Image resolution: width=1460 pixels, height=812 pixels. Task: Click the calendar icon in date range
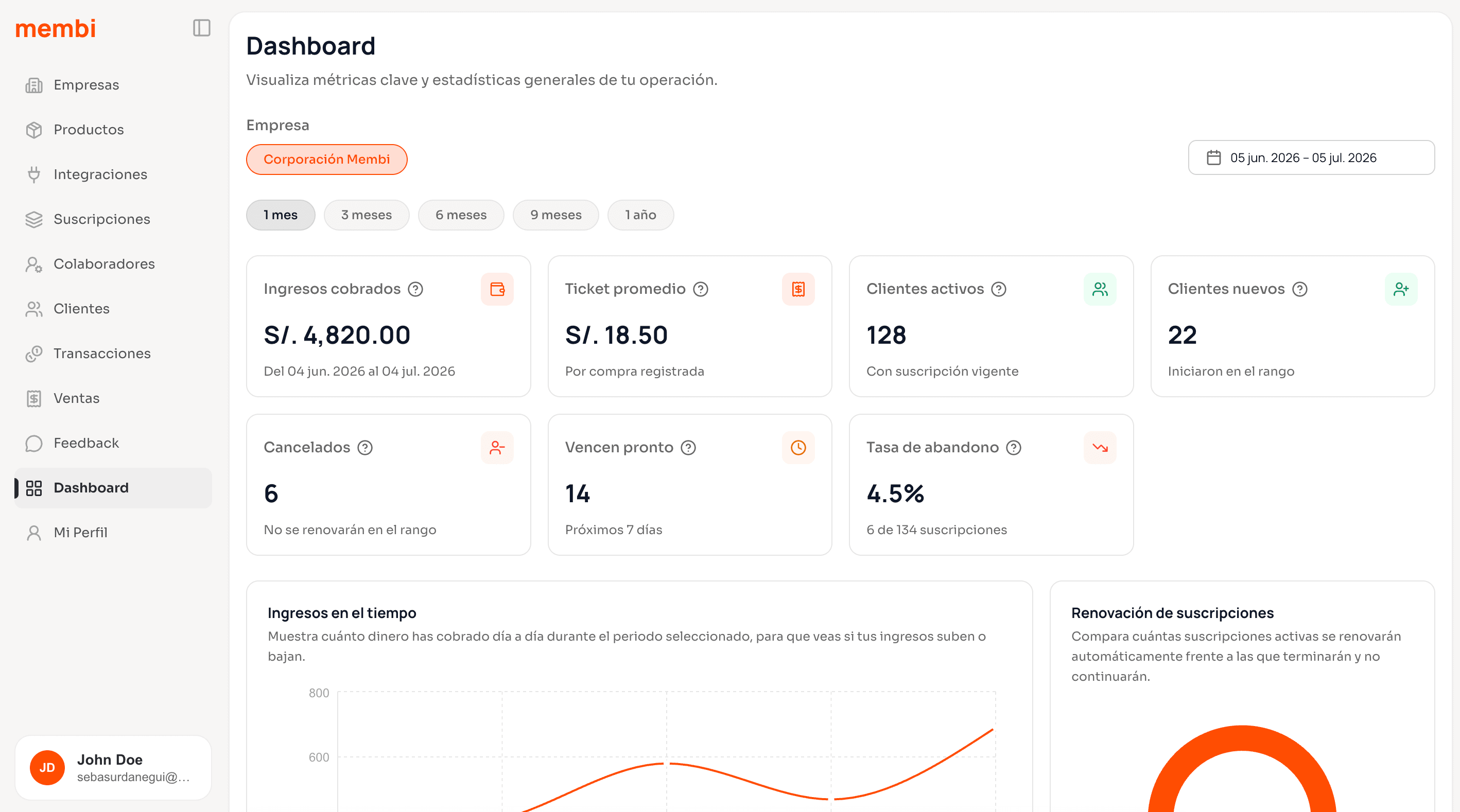click(x=1213, y=157)
